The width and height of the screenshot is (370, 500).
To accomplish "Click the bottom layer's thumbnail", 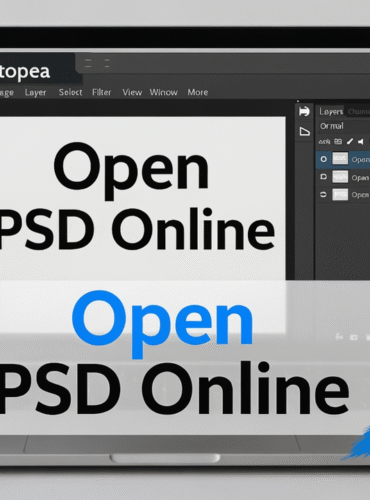I will [x=340, y=194].
